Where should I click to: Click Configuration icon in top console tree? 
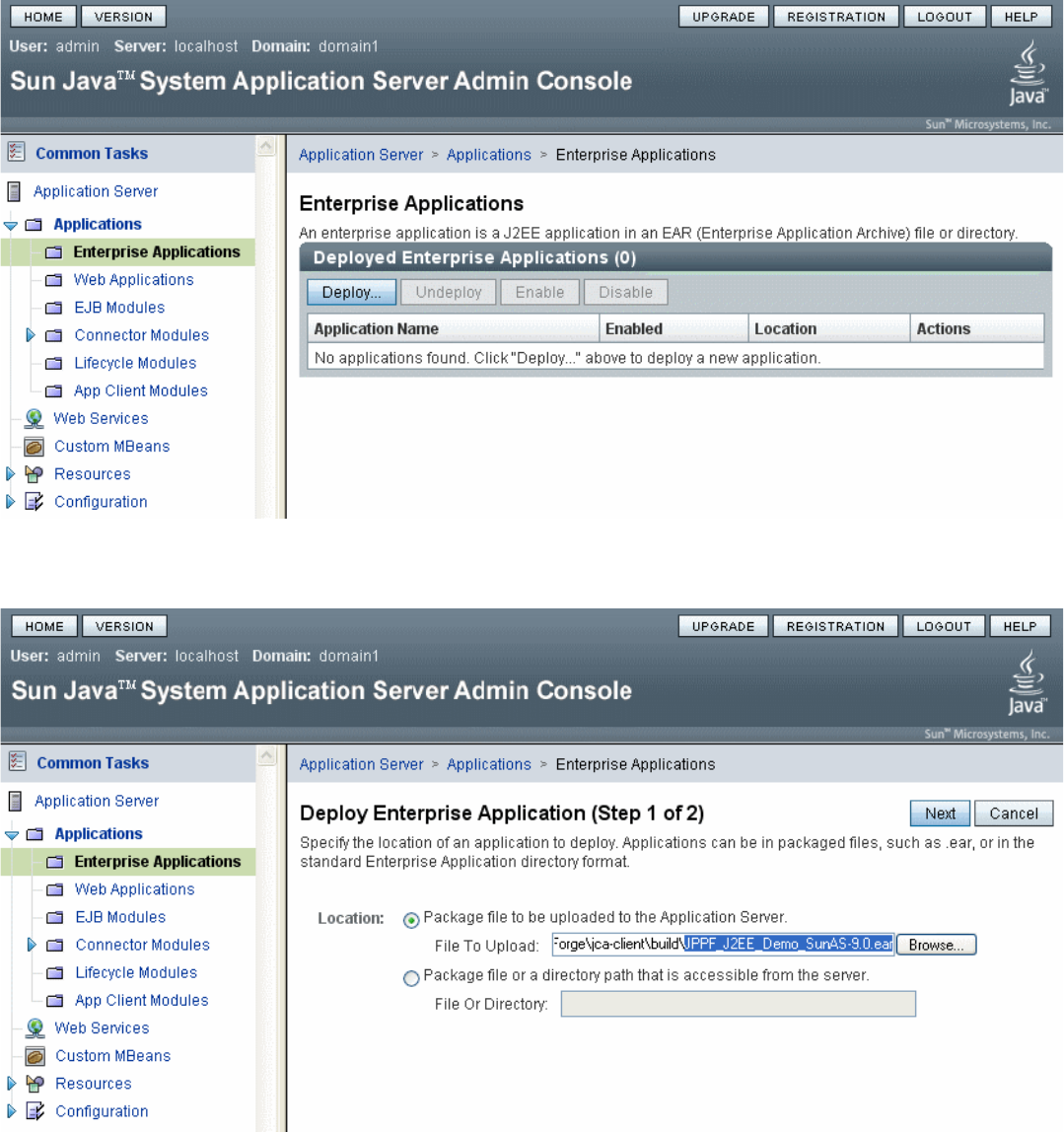[34, 502]
